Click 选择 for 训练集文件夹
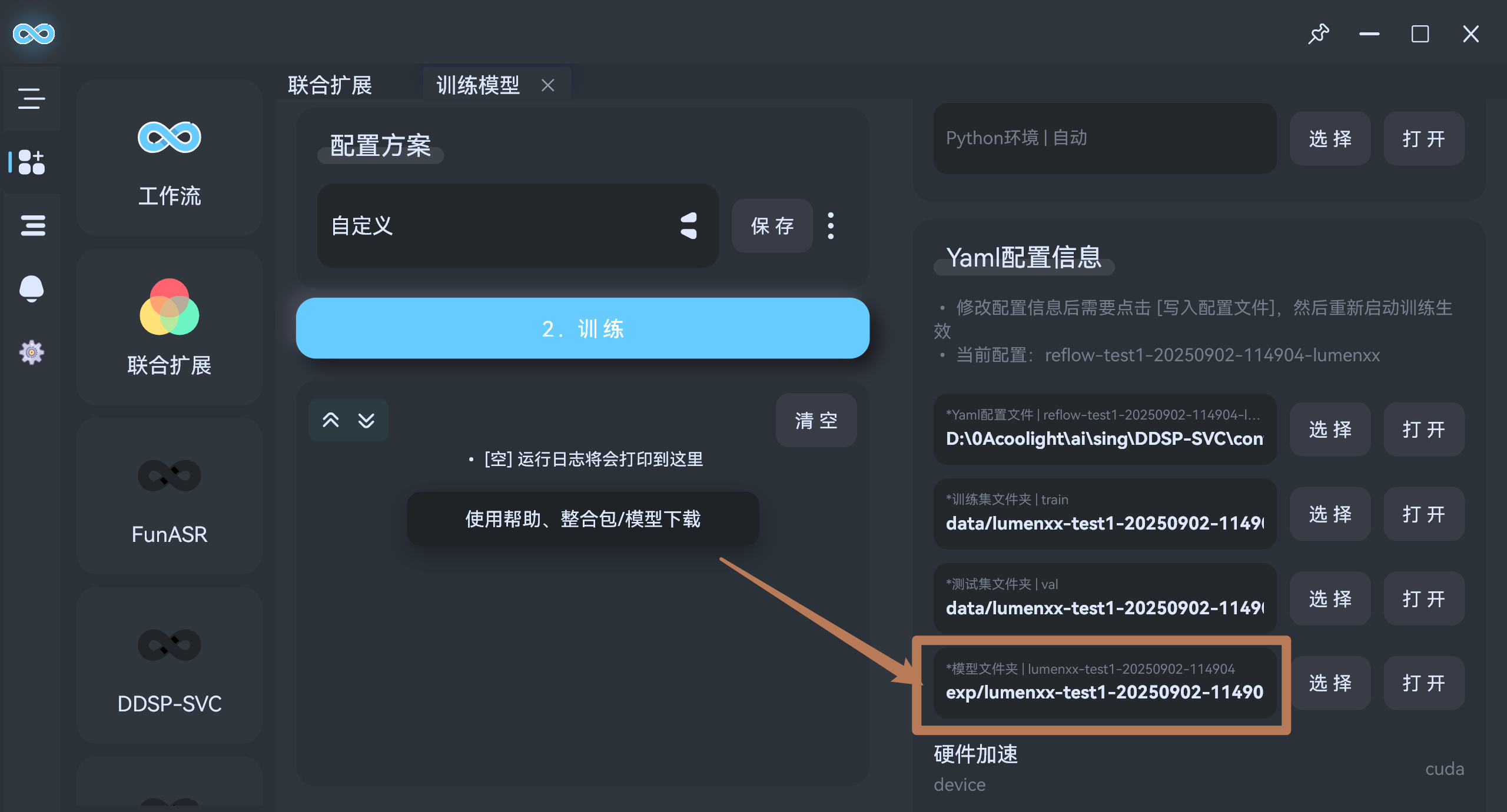The image size is (1507, 812). (1330, 514)
